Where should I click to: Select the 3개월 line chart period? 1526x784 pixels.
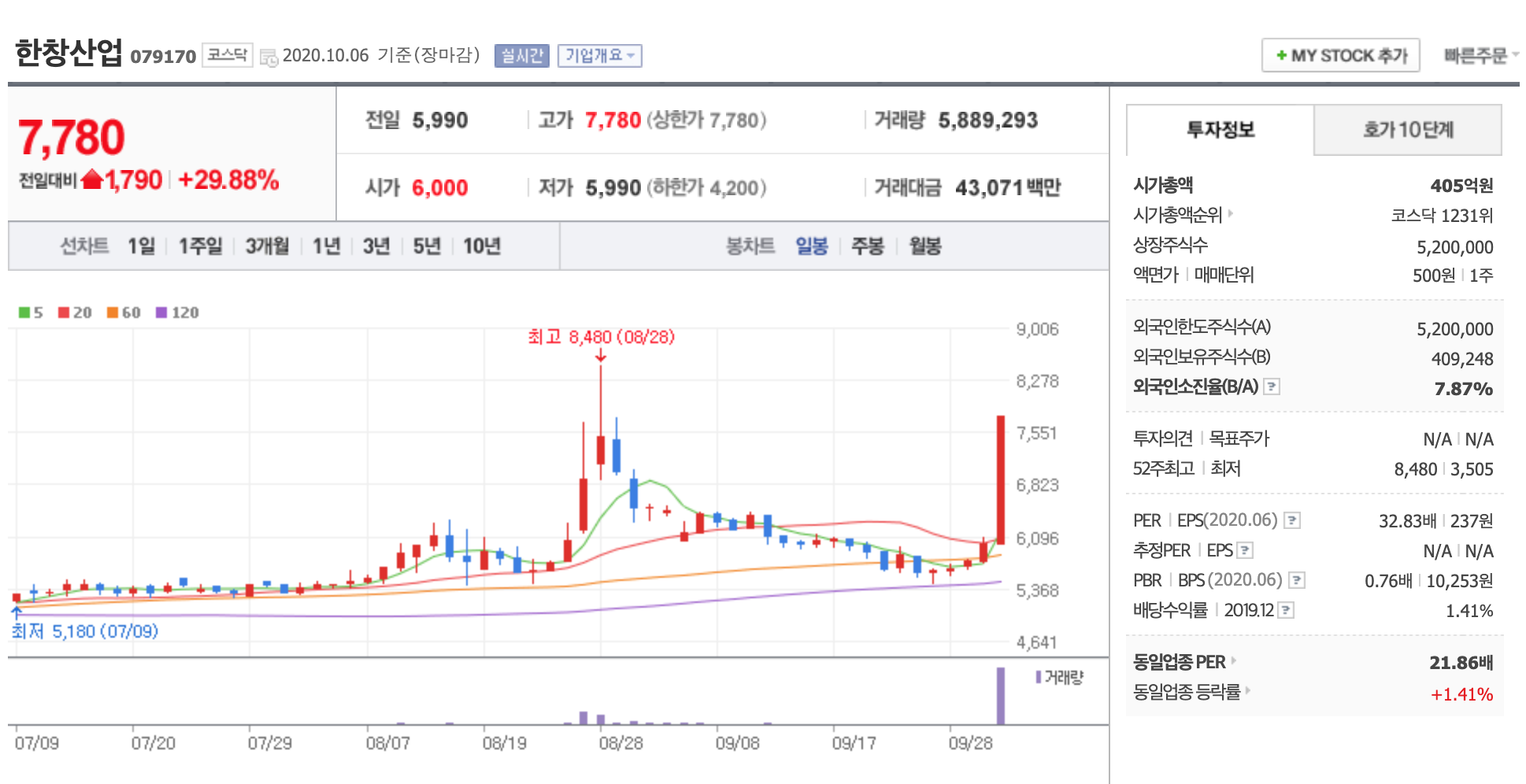[267, 246]
